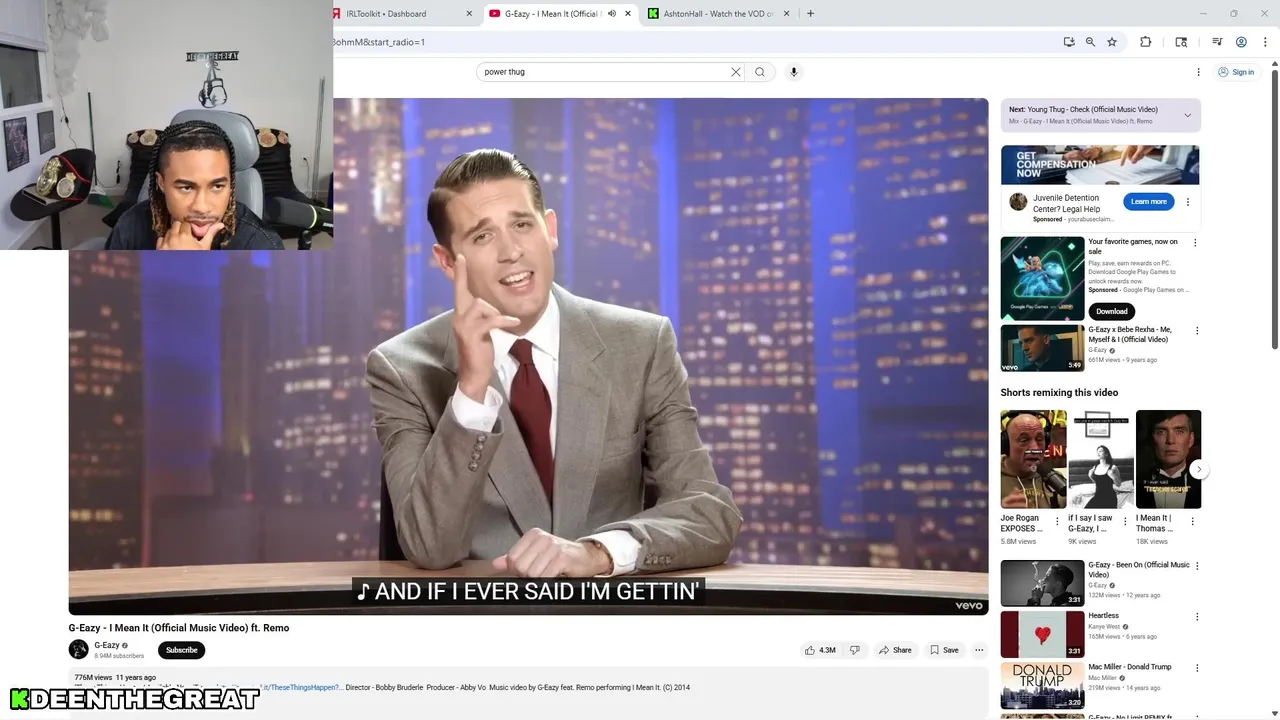The height and width of the screenshot is (720, 1280).
Task: Open options for Heartless video
Action: pos(1195,617)
